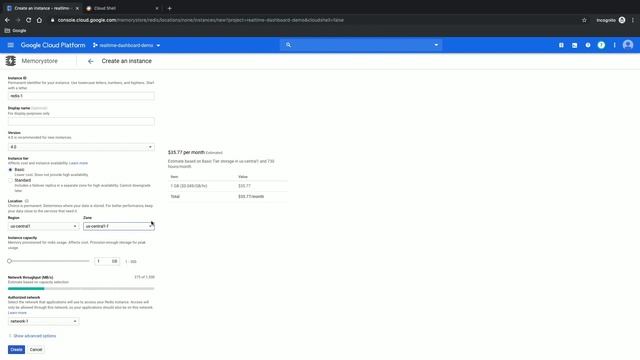The height and width of the screenshot is (360, 640).
Task: Open the Version 4.0 dropdown
Action: point(81,147)
